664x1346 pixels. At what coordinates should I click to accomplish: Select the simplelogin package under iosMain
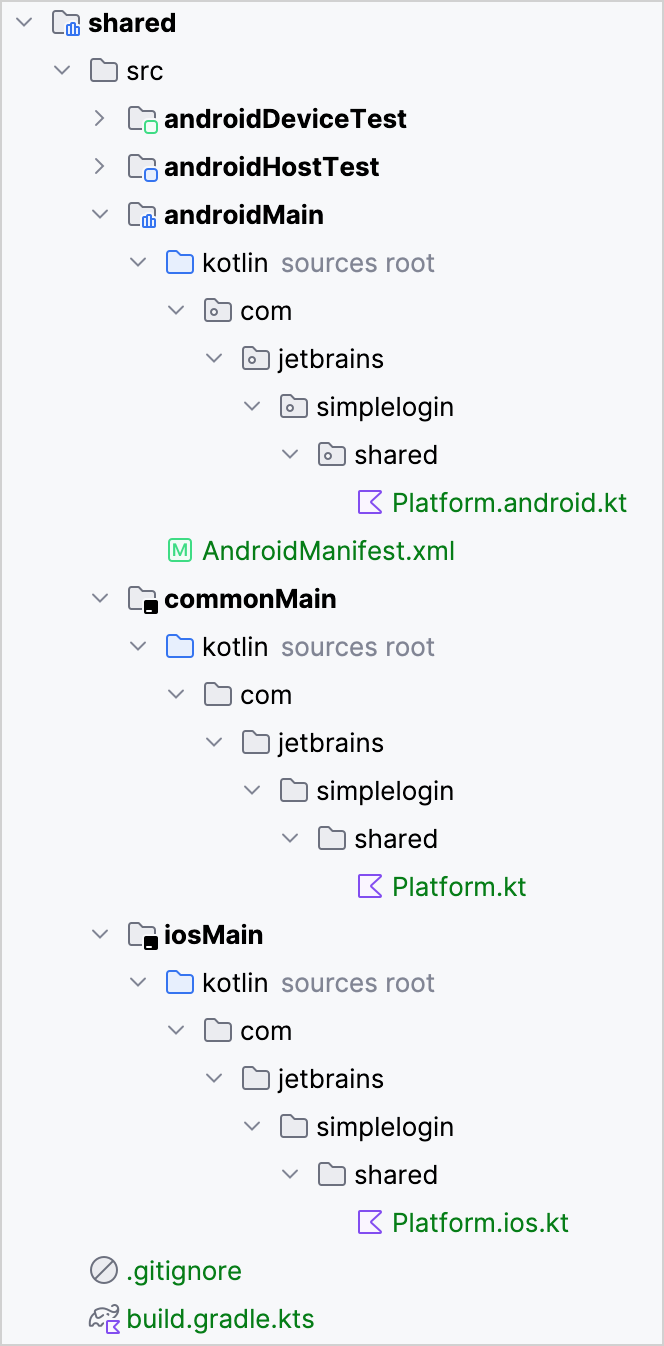tap(386, 1126)
